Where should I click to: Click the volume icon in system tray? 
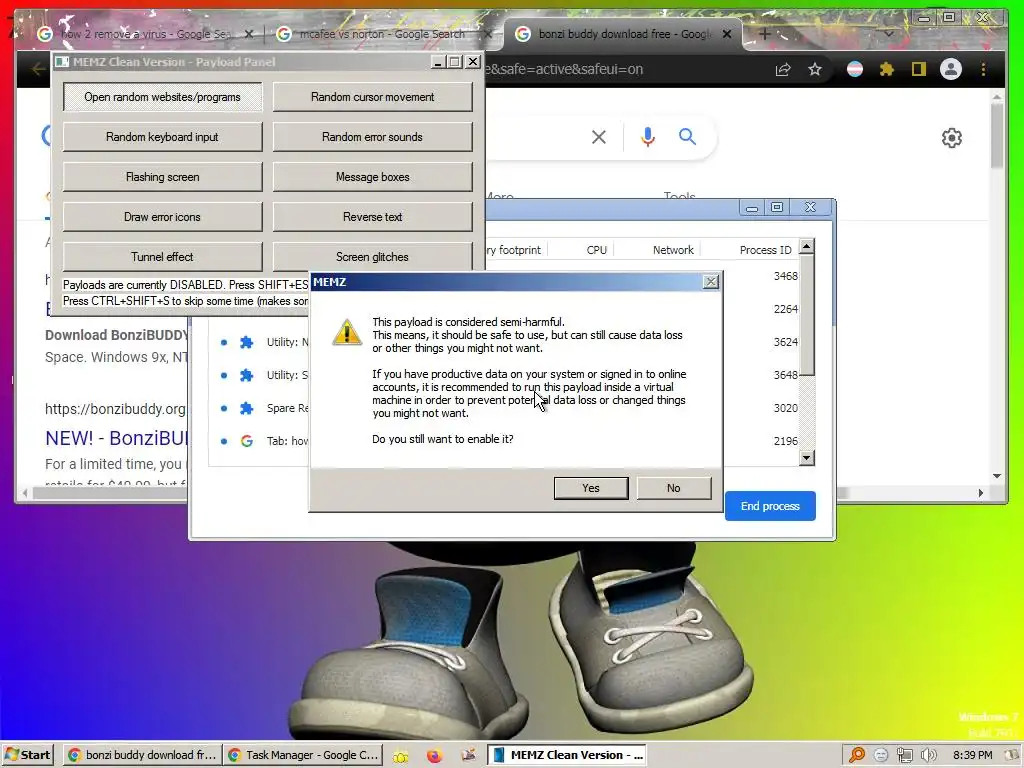point(929,755)
